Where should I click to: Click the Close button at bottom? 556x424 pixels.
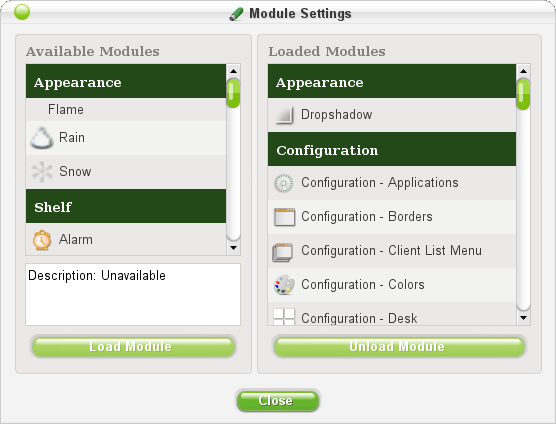278,401
